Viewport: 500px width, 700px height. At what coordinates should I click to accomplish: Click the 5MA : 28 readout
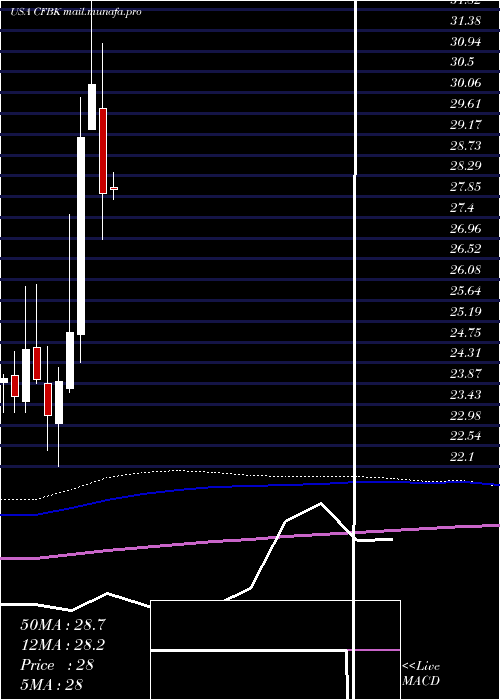[51, 684]
